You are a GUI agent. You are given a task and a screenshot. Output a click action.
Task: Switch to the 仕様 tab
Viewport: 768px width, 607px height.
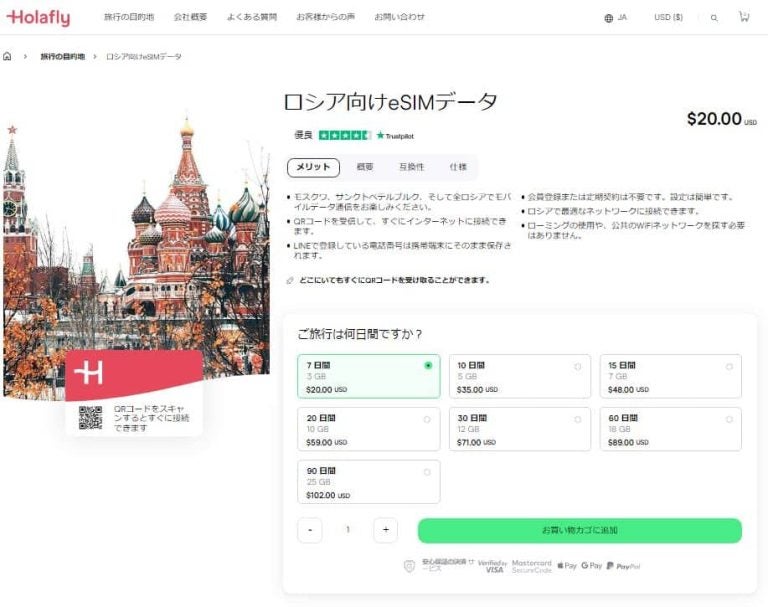coord(458,167)
